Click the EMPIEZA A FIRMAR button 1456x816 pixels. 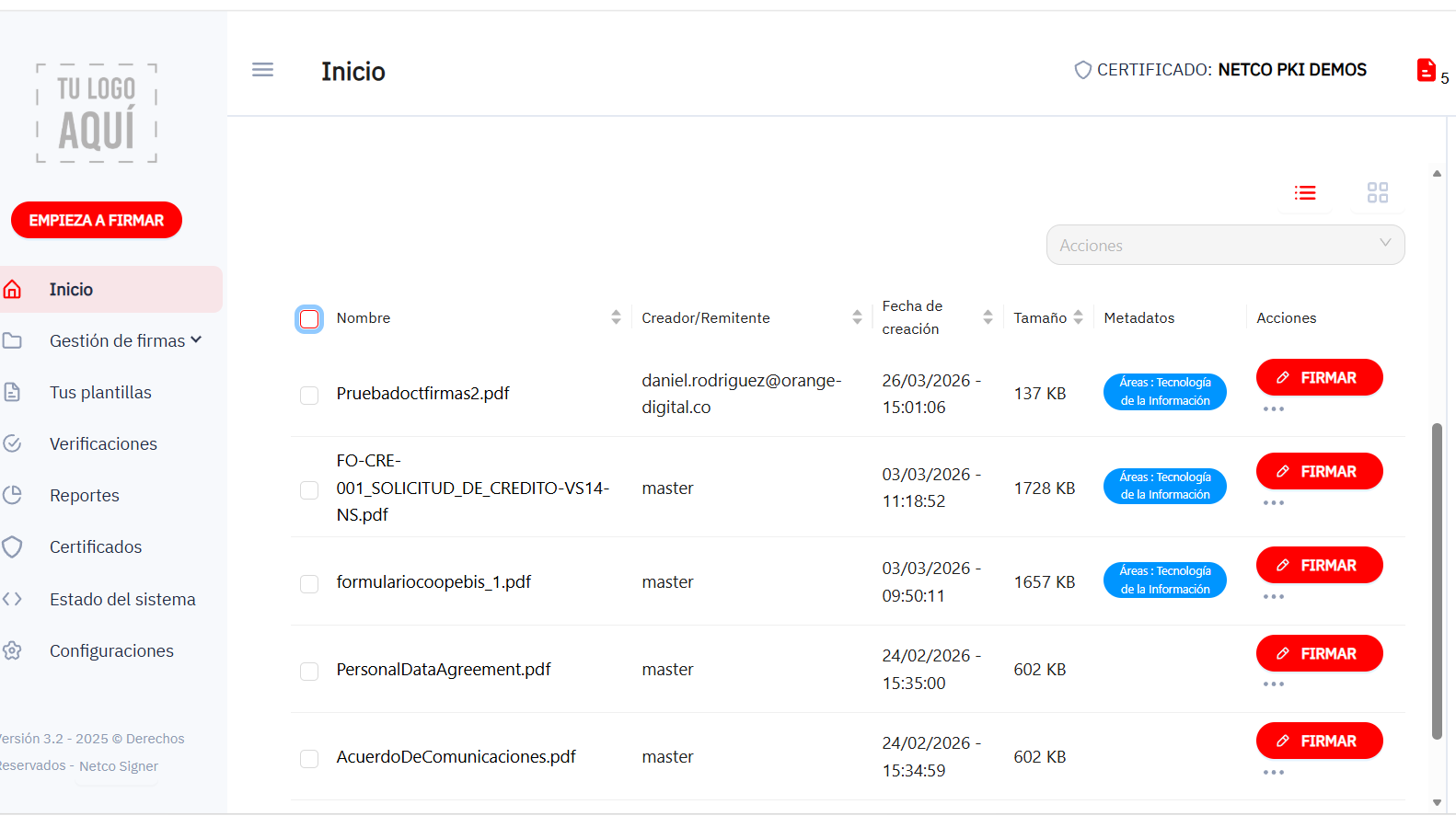[97, 220]
